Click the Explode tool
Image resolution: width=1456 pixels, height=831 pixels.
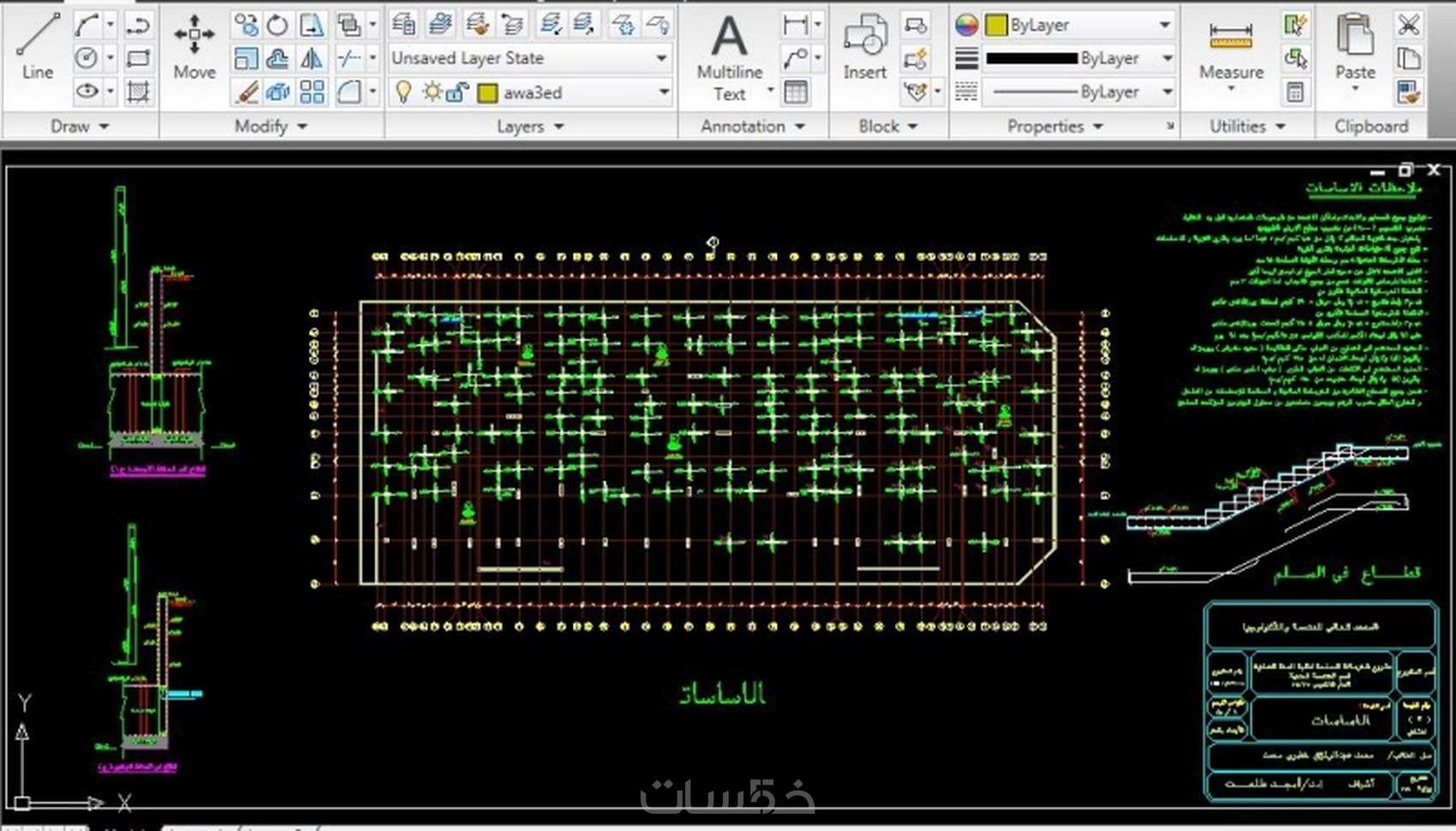(x=277, y=91)
